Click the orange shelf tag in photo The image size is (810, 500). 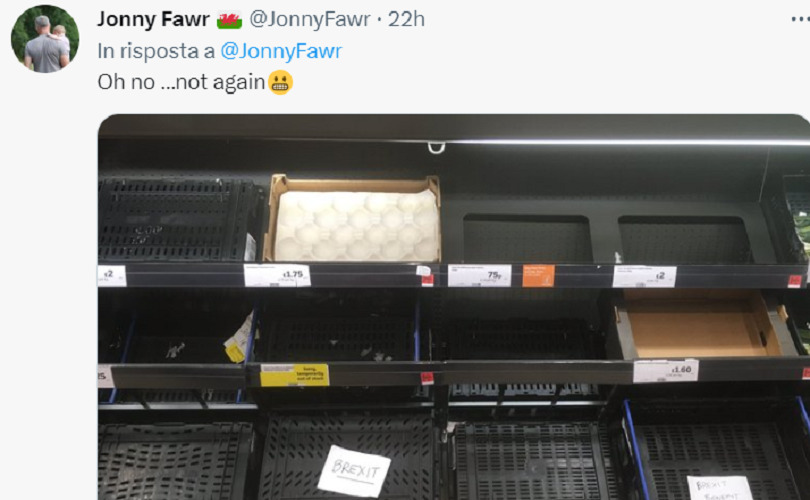[538, 275]
